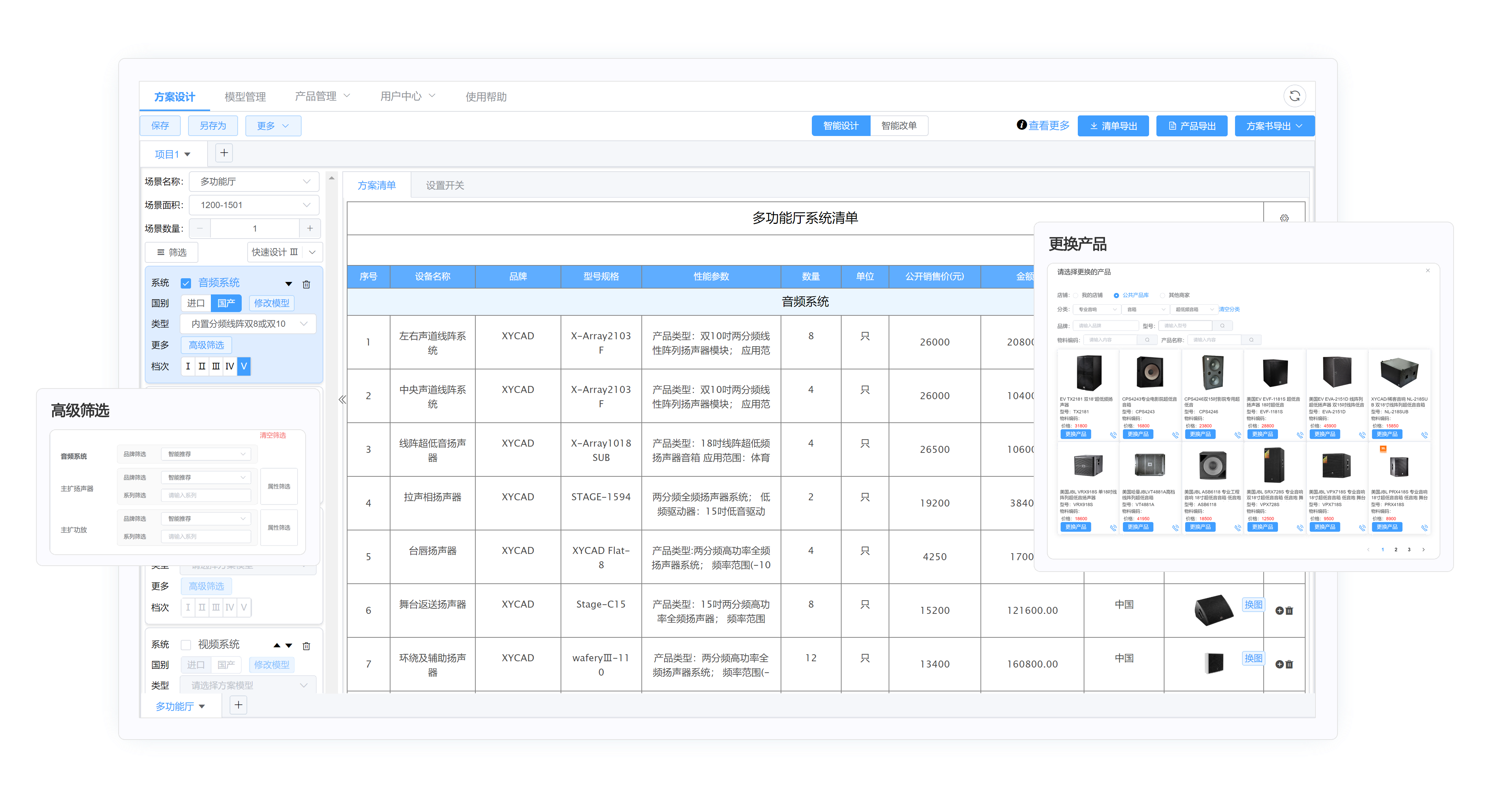
Task: Select the 智能改单 mode tab
Action: tap(899, 126)
